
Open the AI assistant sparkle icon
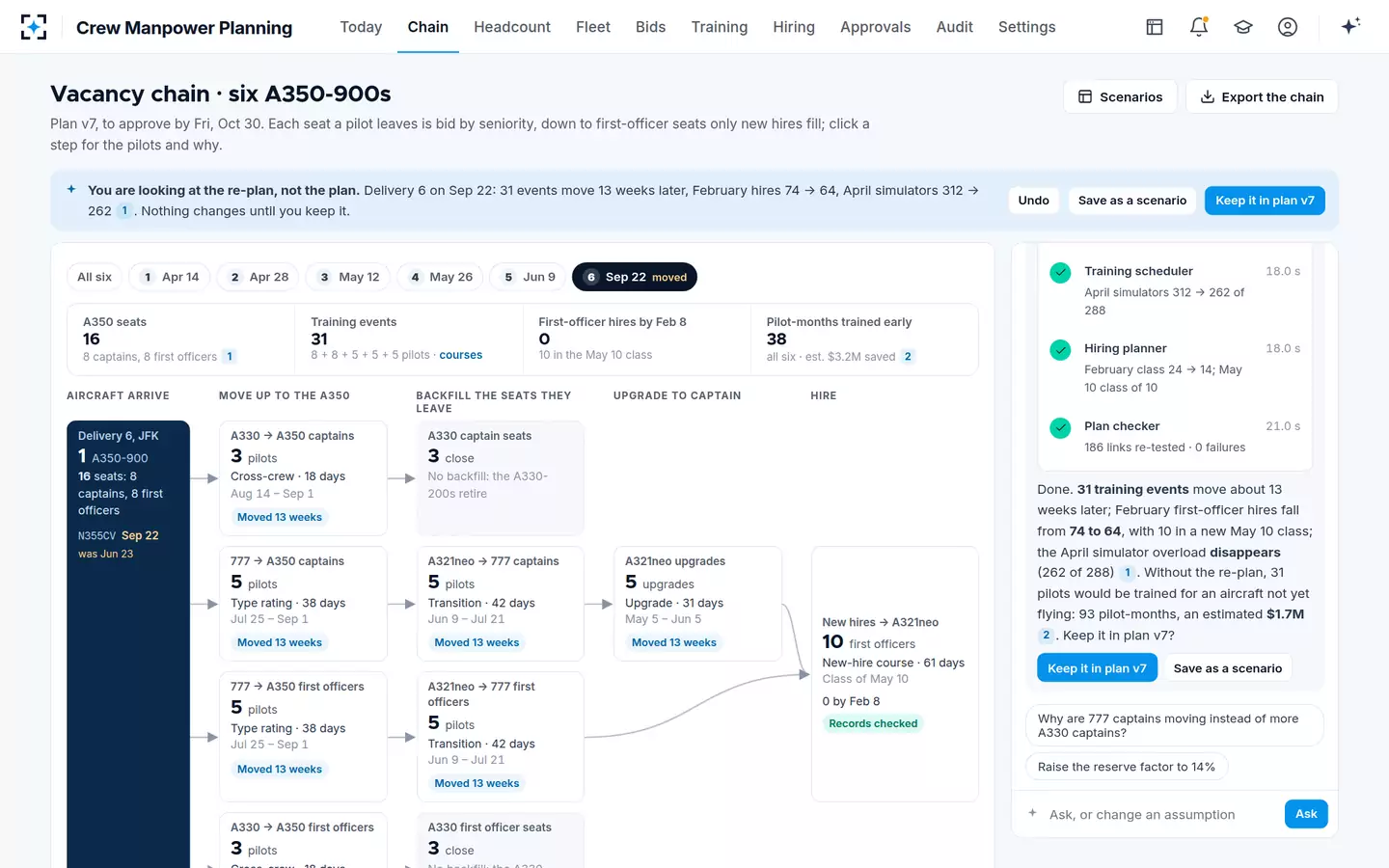(x=1350, y=26)
